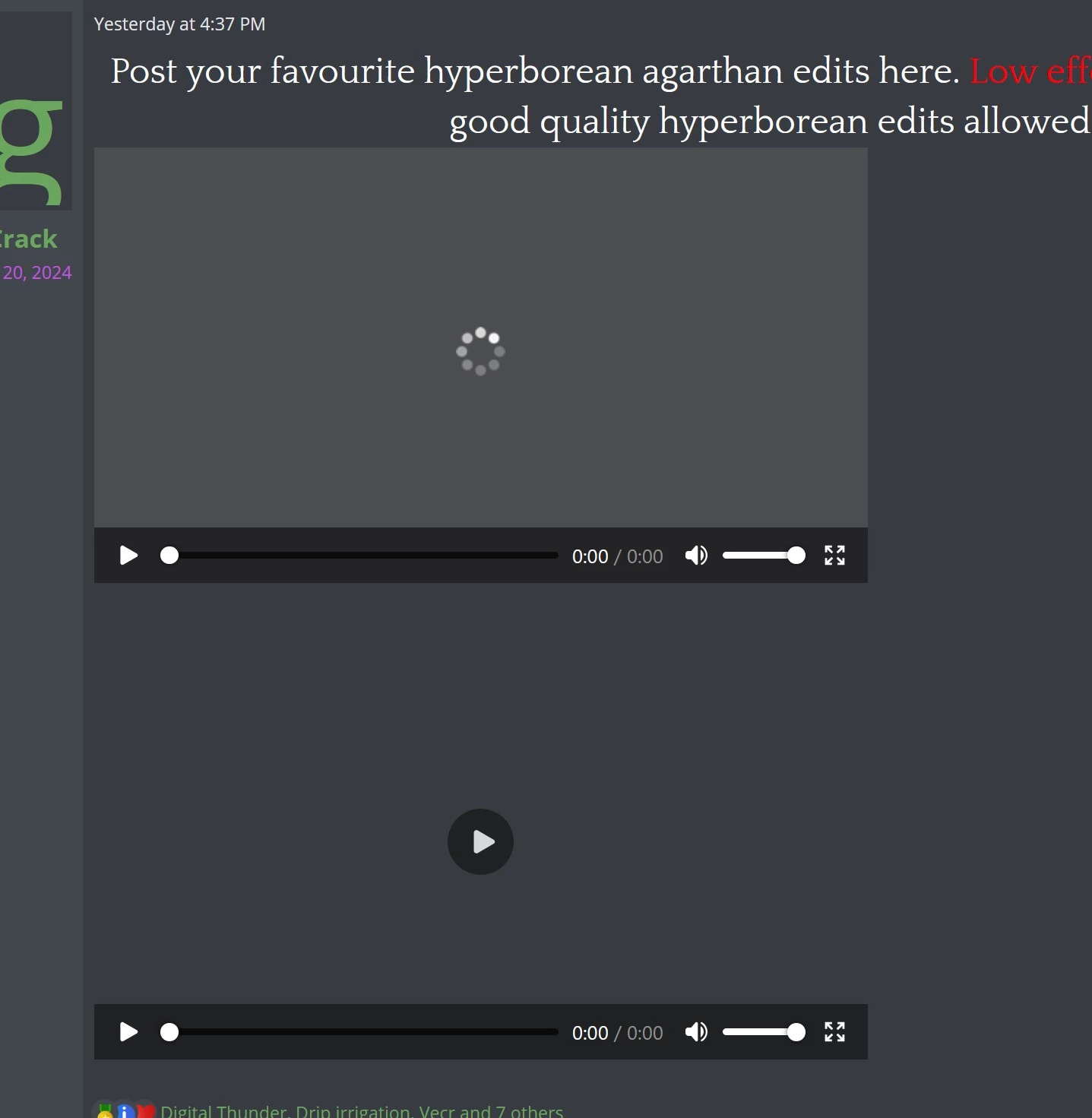Open the poster's green avatar image
This screenshot has width=1092, height=1118.
click(x=36, y=111)
